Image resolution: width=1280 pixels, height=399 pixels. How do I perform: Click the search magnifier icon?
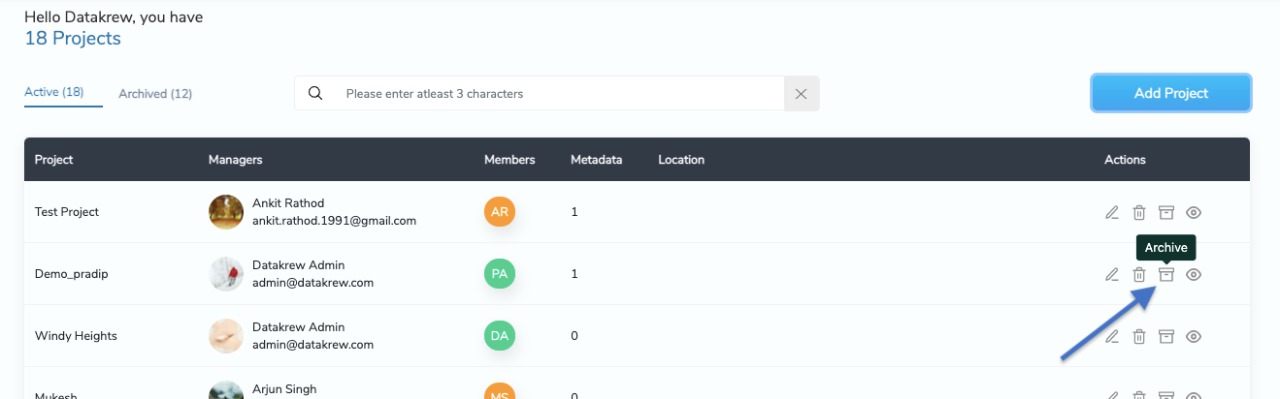(x=315, y=93)
